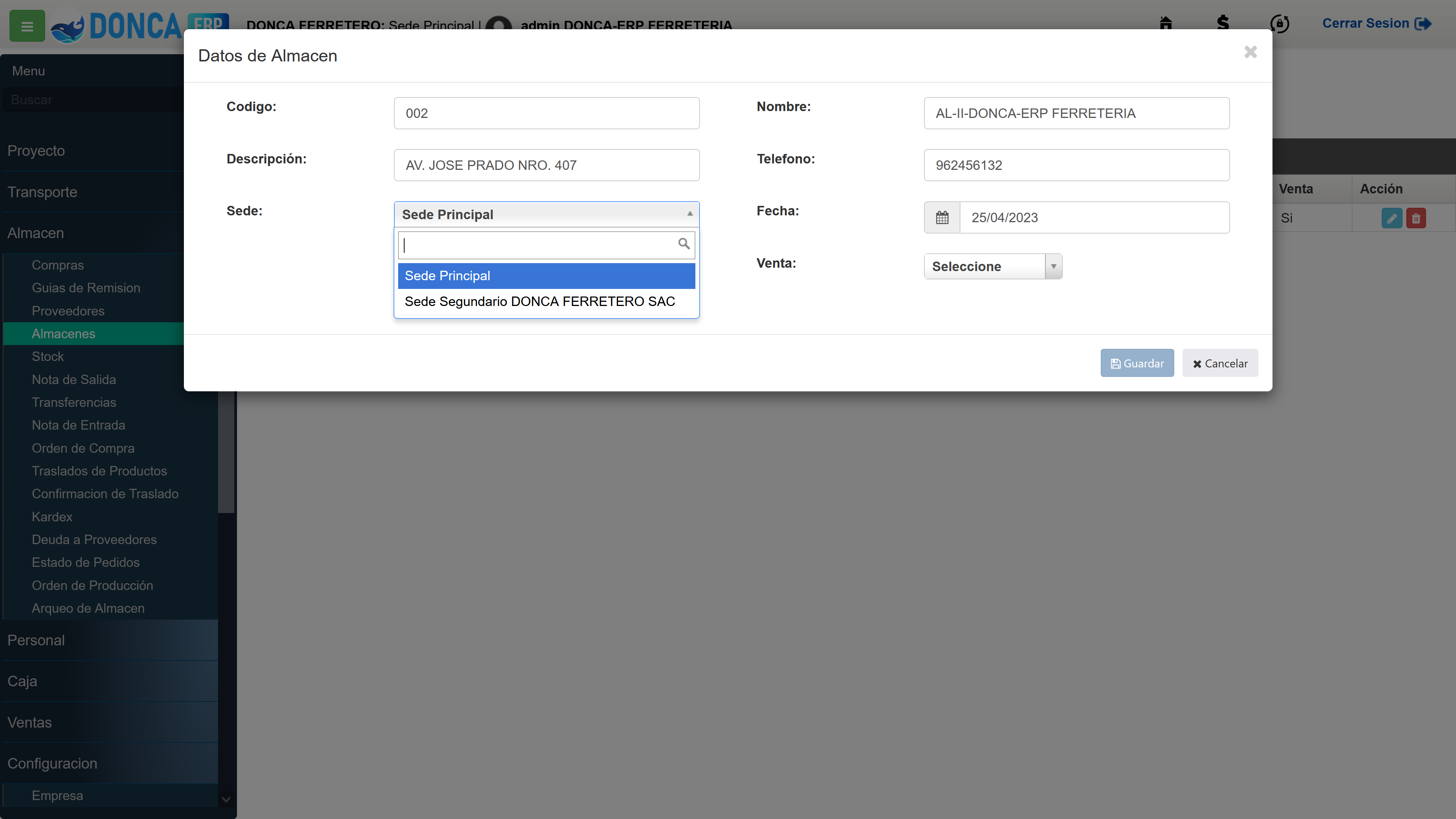
Task: Open the home icon in header
Action: click(x=1166, y=23)
